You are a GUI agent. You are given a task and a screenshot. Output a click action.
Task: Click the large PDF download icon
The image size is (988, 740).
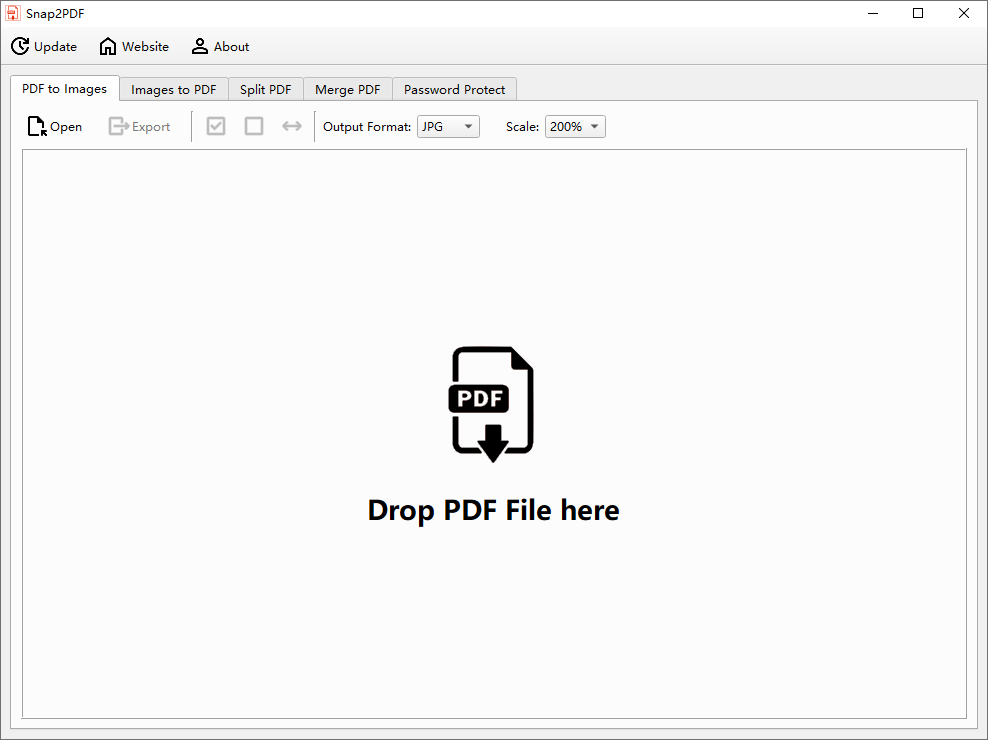point(493,404)
